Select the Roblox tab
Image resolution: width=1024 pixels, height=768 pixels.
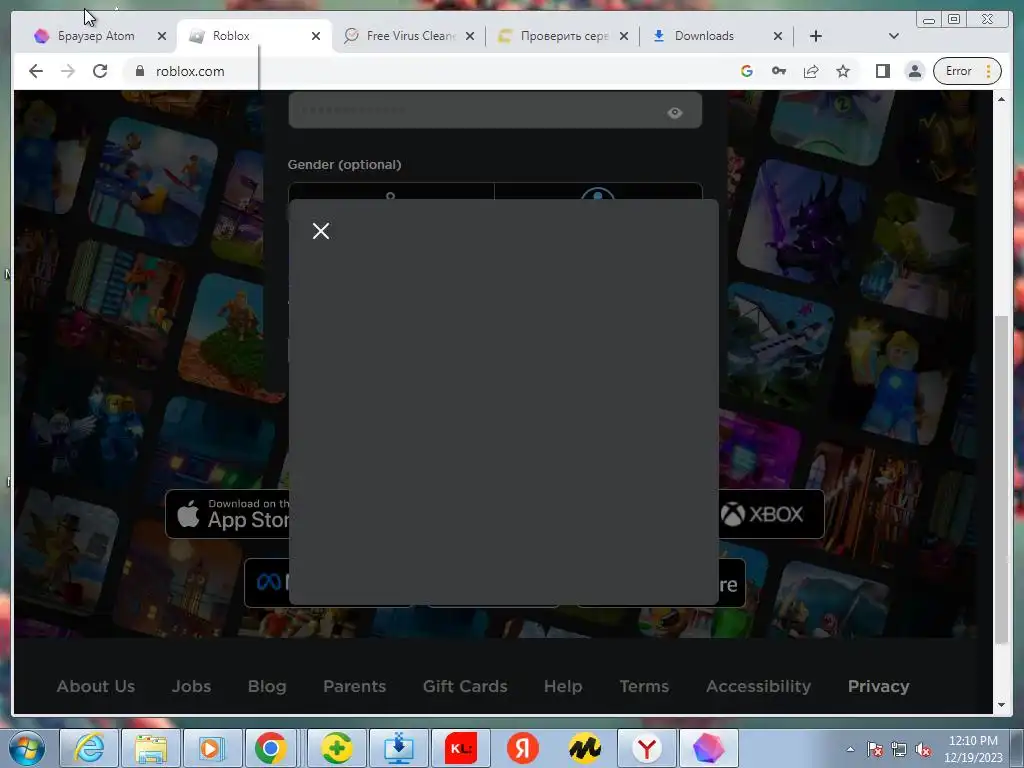[x=231, y=36]
